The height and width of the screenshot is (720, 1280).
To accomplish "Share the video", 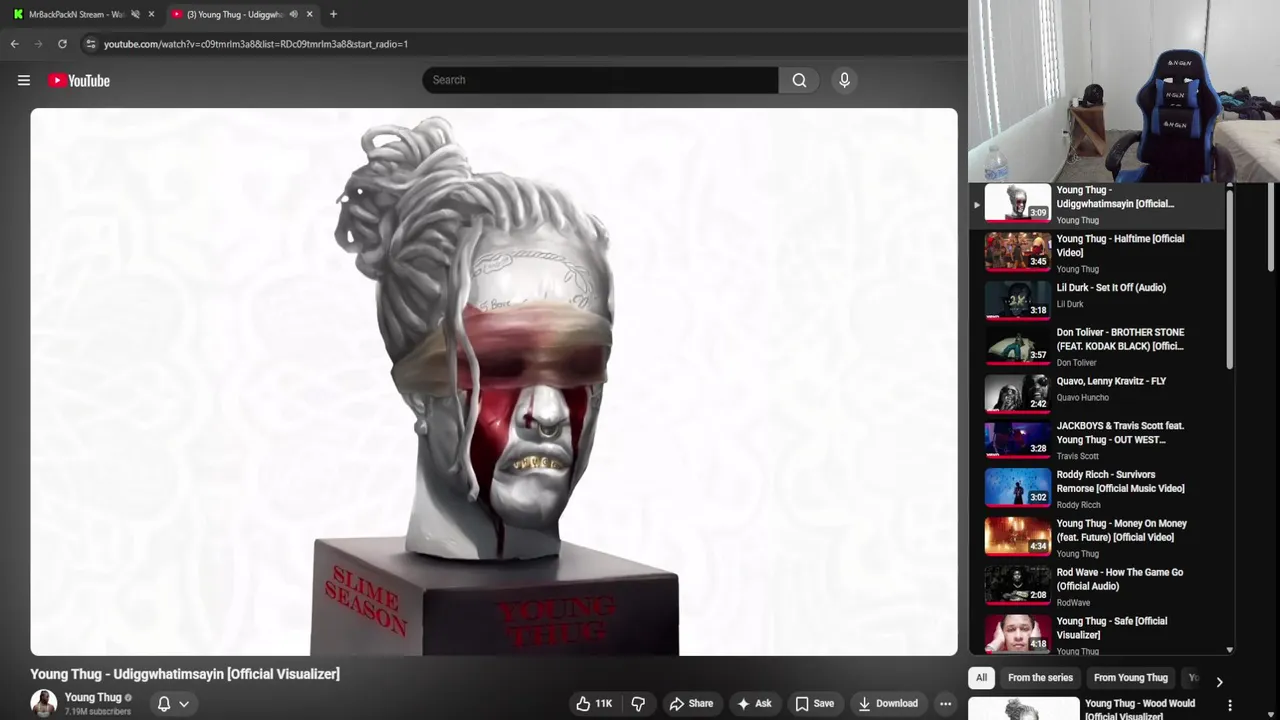I will click(x=691, y=704).
